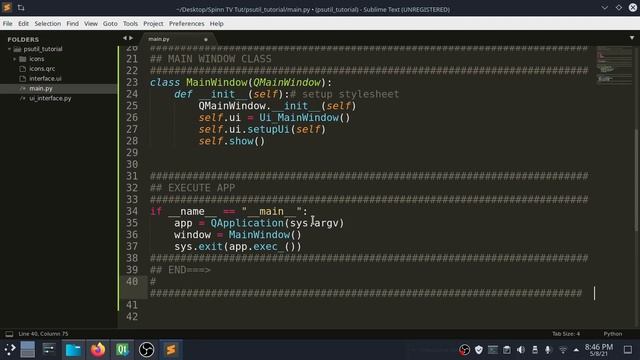Change the Python syntax in the status bar
The height and width of the screenshot is (360, 640).
pos(613,334)
